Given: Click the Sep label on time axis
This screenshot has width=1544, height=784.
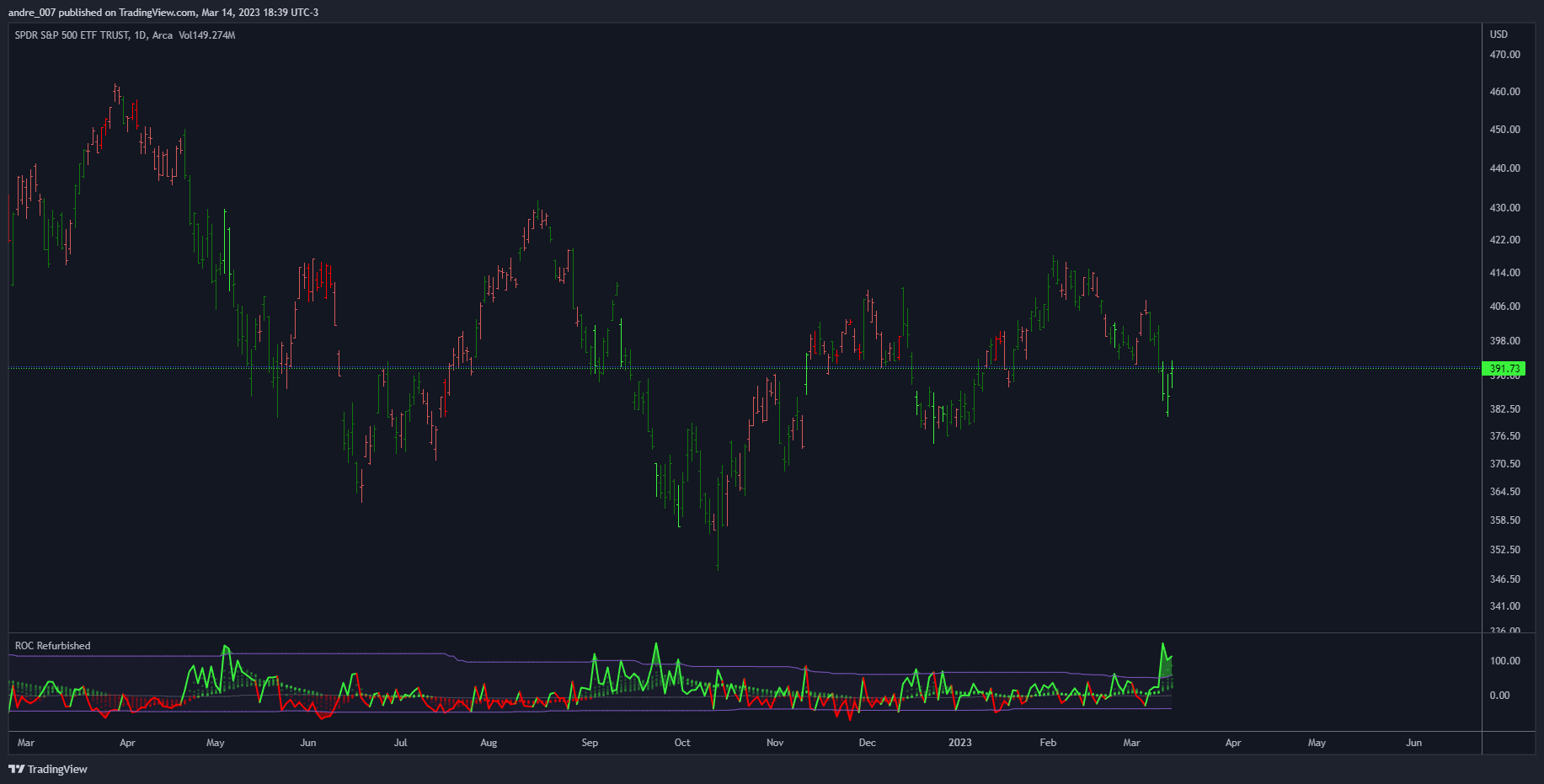Looking at the screenshot, I should 590,743.
